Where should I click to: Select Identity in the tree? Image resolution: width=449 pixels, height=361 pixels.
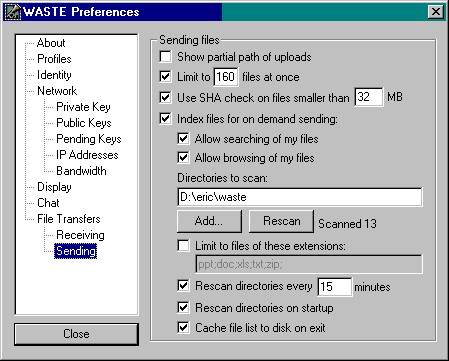pyautogui.click(x=54, y=75)
